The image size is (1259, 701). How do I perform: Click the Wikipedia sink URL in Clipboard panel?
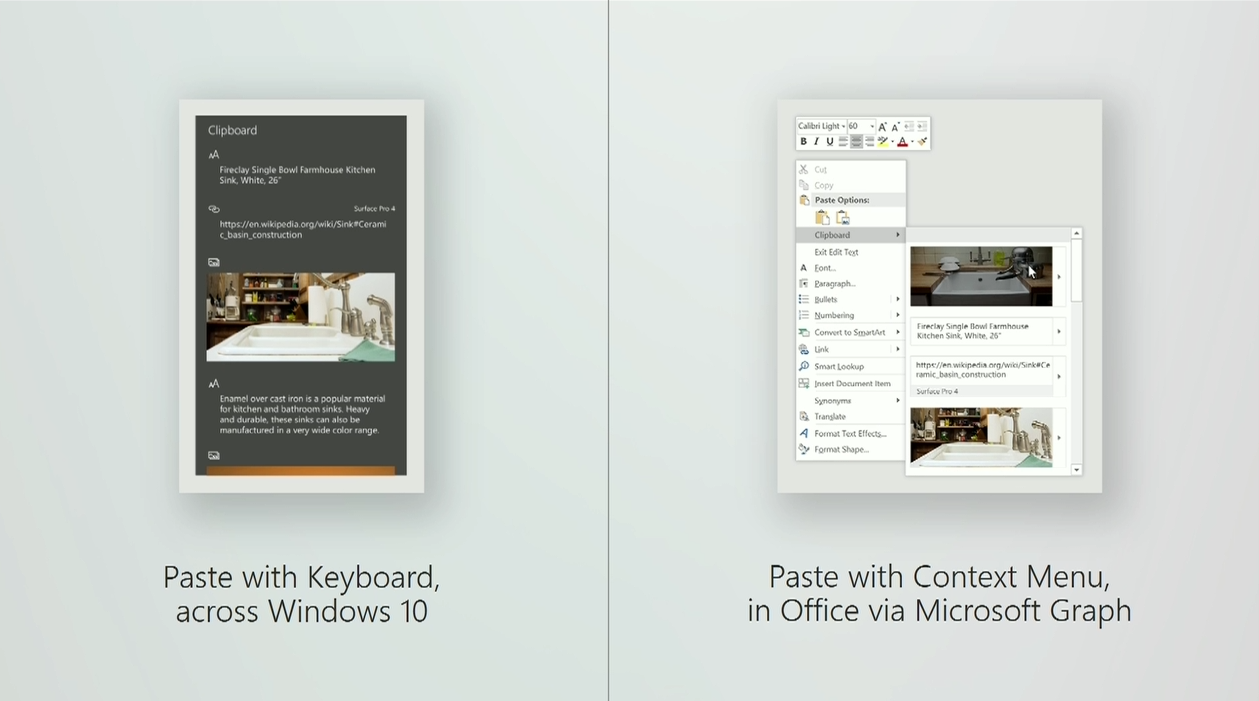click(302, 230)
